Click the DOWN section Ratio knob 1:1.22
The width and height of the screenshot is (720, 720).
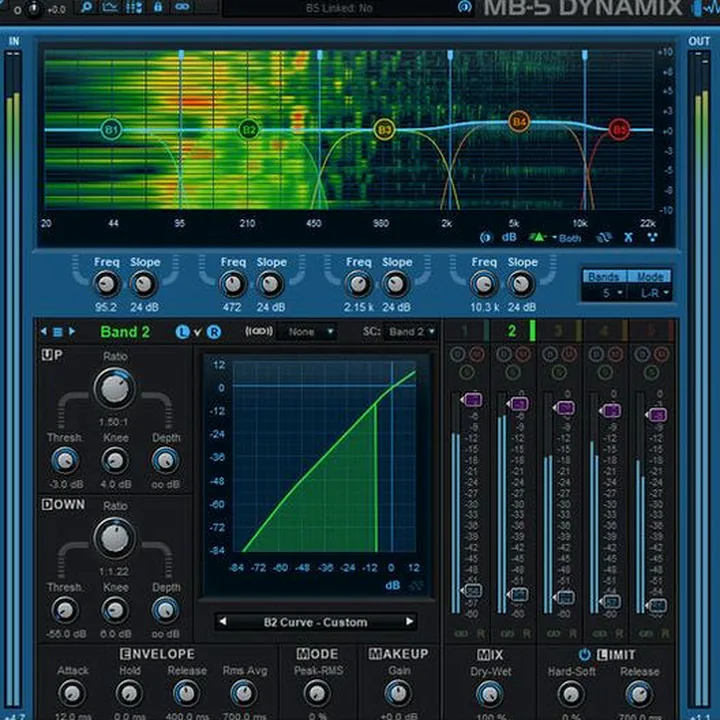pyautogui.click(x=115, y=539)
